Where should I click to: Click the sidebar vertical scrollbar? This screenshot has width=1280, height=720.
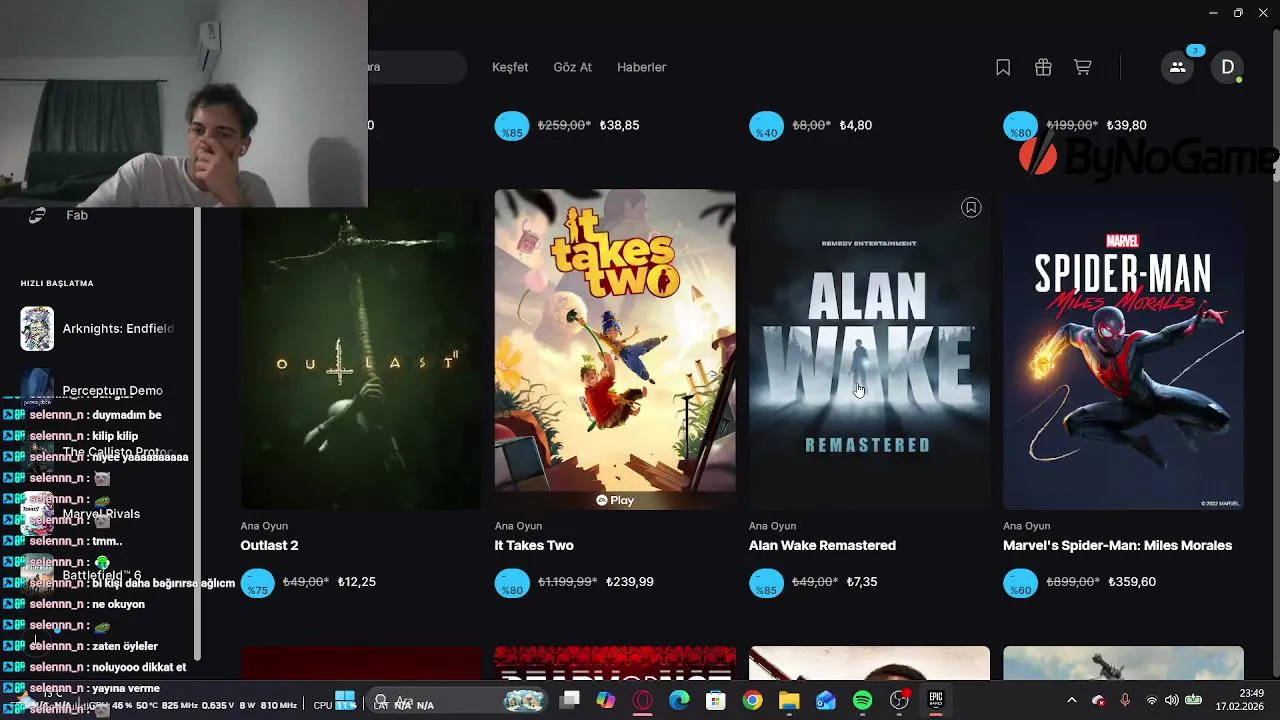coord(197,434)
